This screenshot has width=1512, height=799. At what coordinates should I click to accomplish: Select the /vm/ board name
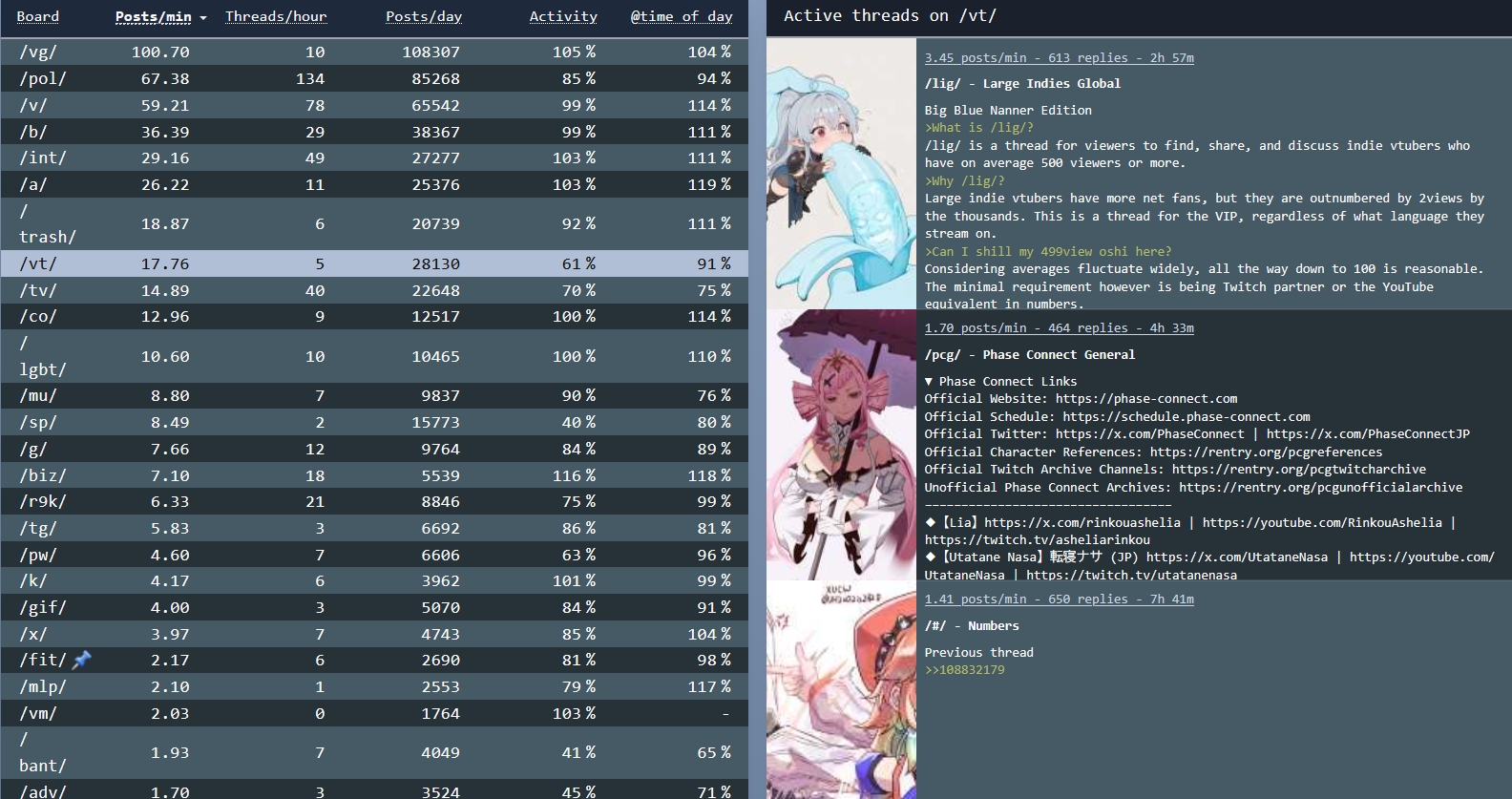(x=38, y=713)
